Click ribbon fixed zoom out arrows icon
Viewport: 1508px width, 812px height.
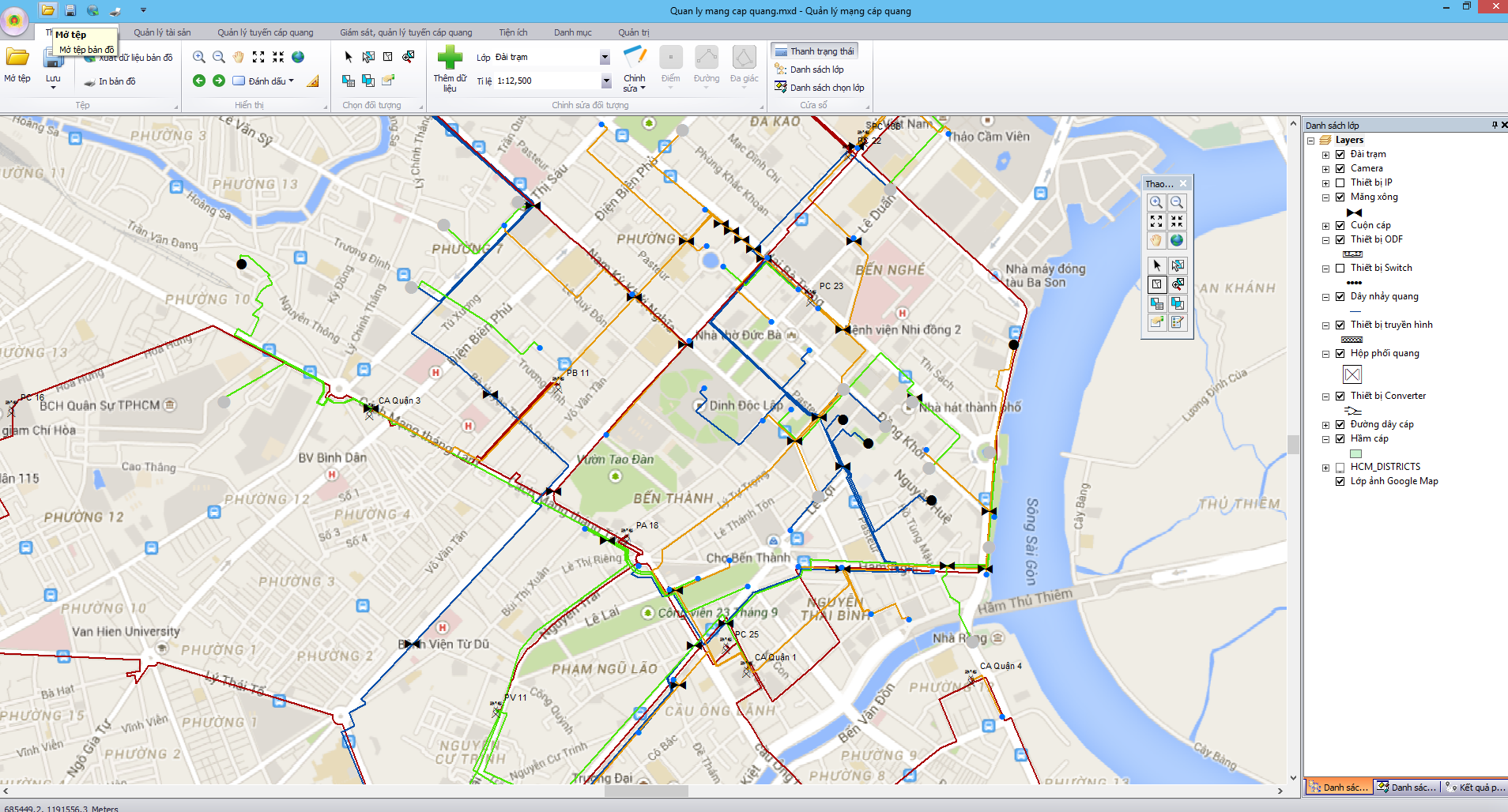278,57
